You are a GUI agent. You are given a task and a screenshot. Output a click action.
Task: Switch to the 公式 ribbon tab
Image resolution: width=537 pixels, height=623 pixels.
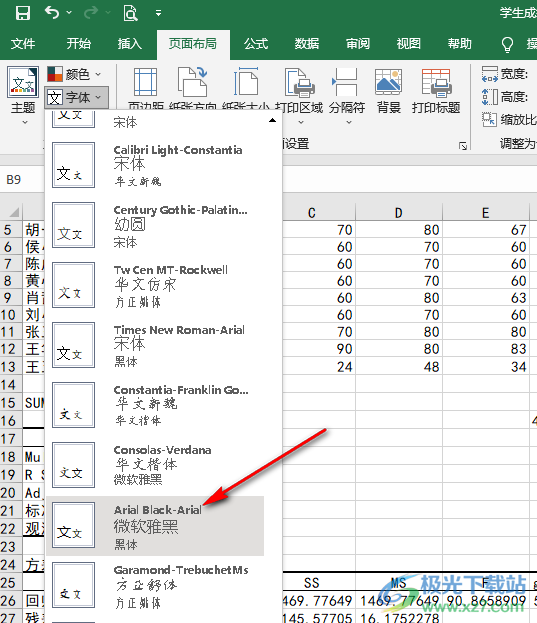pyautogui.click(x=256, y=43)
